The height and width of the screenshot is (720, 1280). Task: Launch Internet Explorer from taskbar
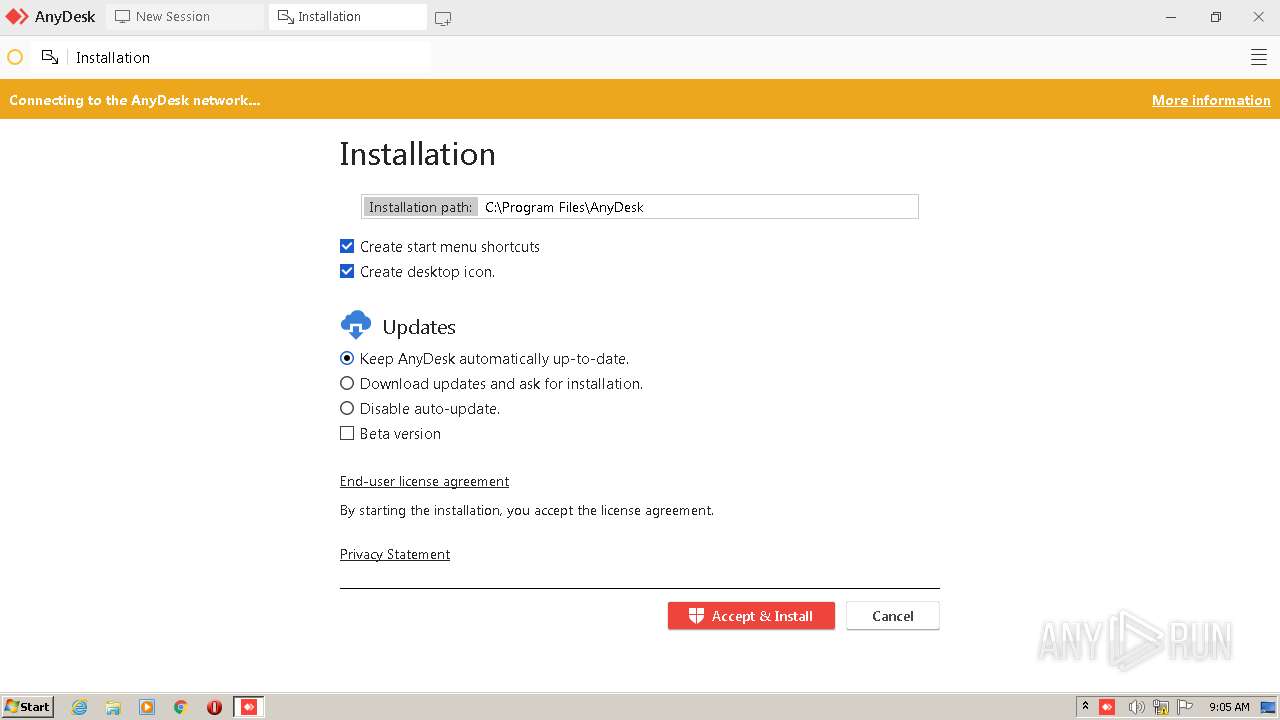pyautogui.click(x=80, y=707)
